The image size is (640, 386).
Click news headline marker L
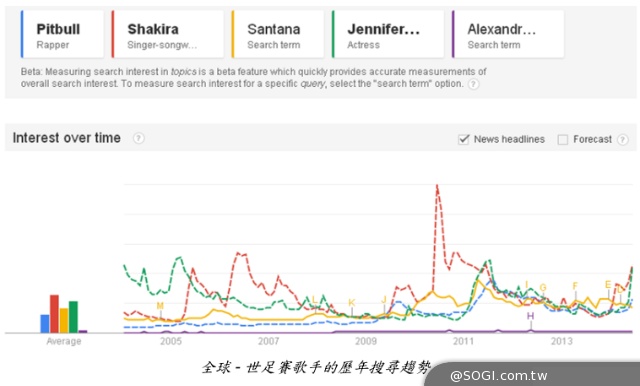tap(315, 300)
